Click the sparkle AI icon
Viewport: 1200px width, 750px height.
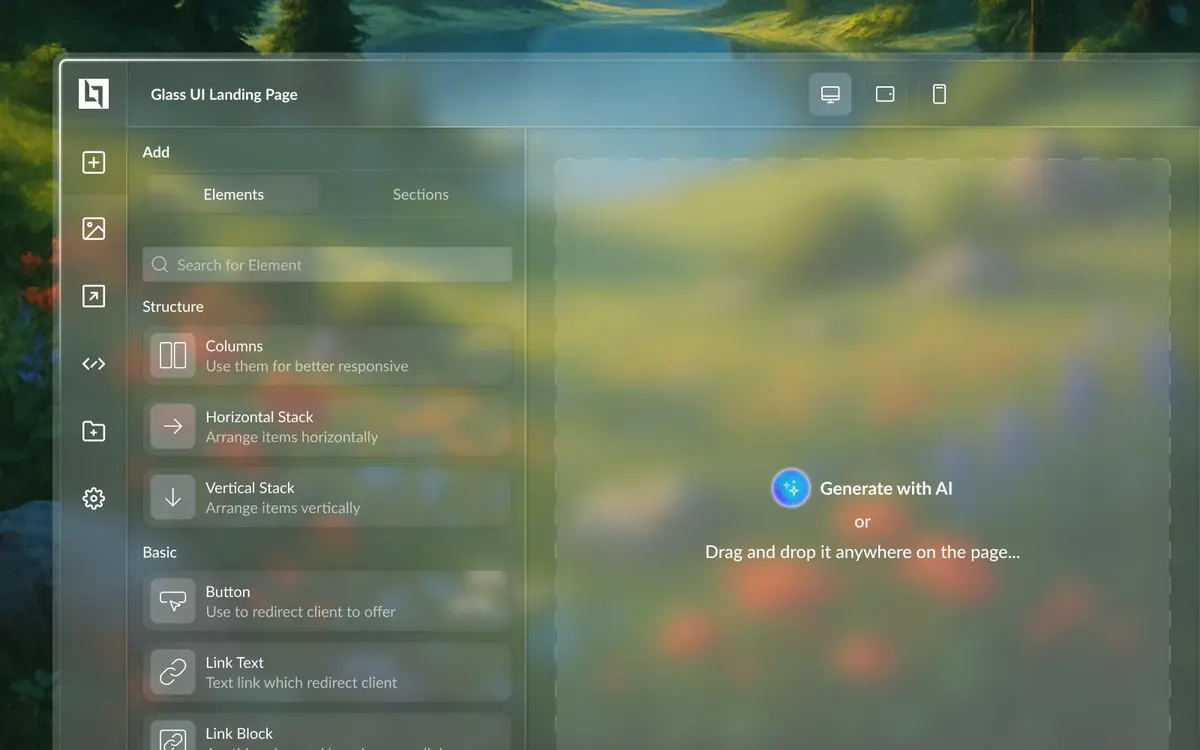[x=791, y=488]
